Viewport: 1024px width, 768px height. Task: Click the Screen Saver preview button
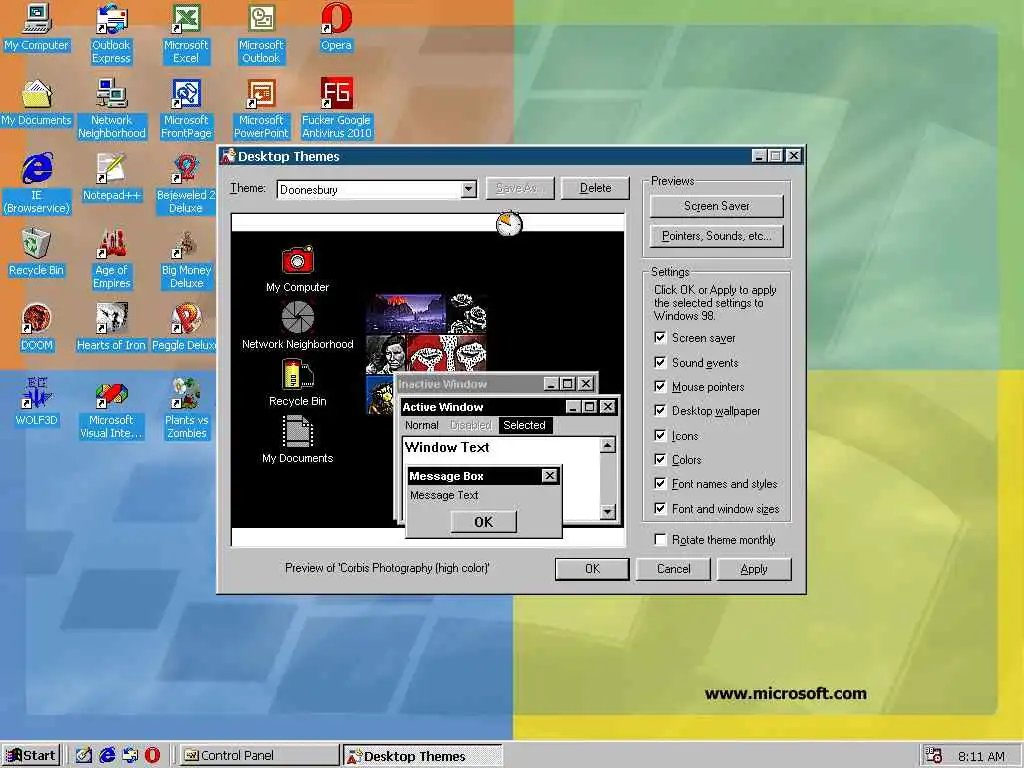(x=716, y=206)
